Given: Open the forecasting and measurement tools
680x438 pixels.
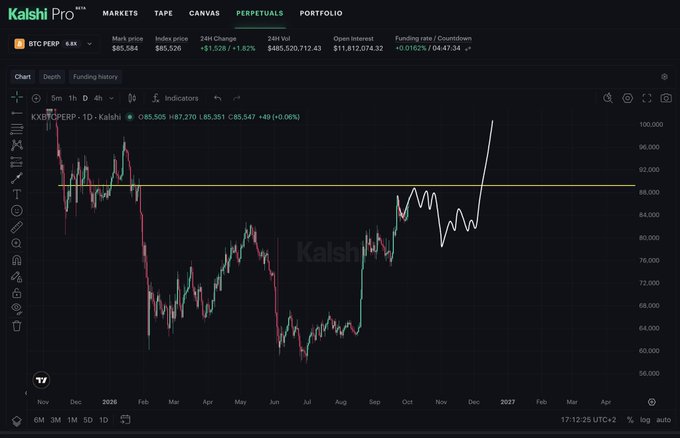Looking at the screenshot, I should [17, 161].
